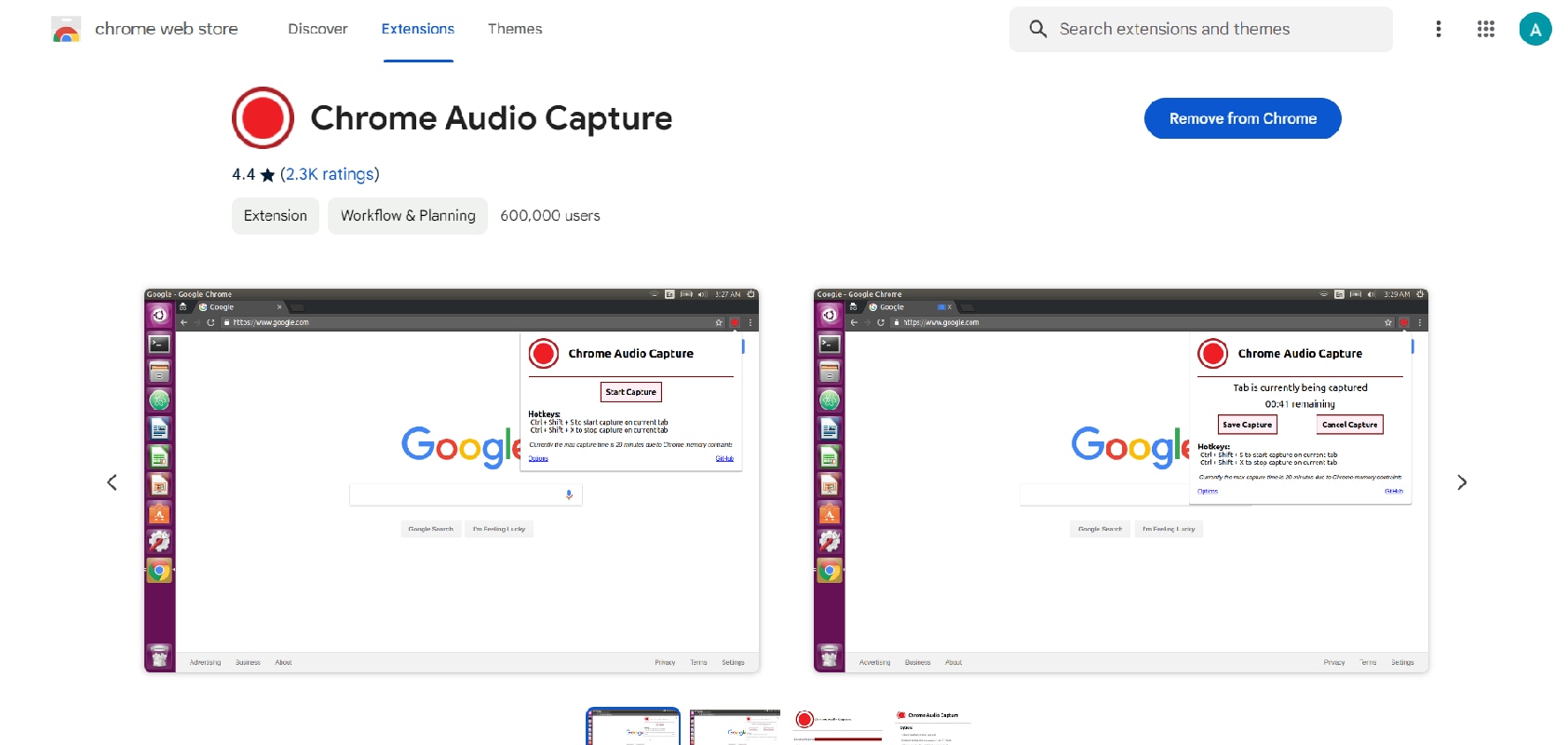Open the three-dot more options menu
Screen dimensions: 1568x745
pos(1439,29)
